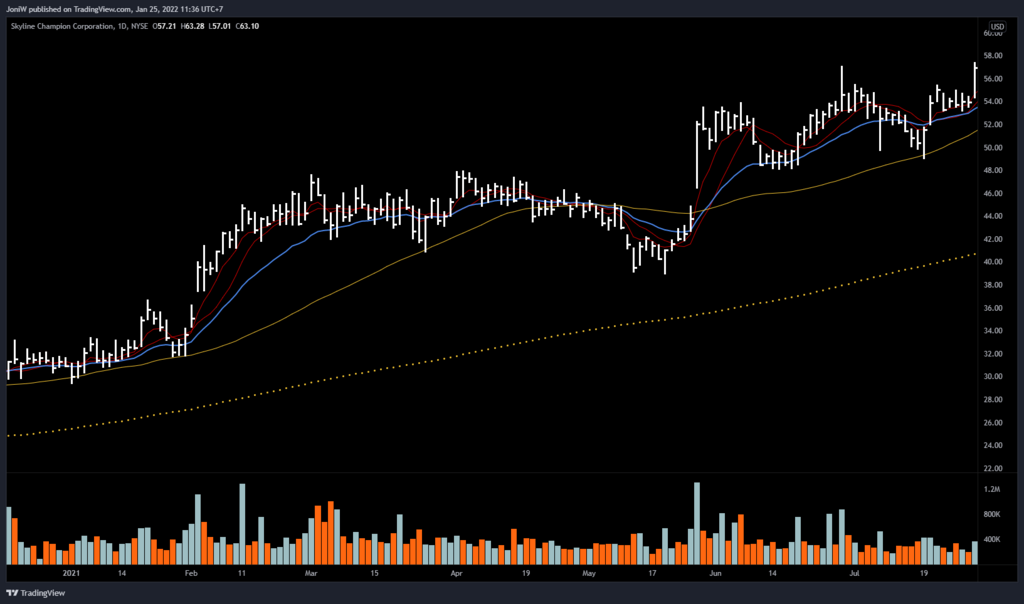Click the 400K volume axis label
This screenshot has width=1024, height=604.
(993, 540)
